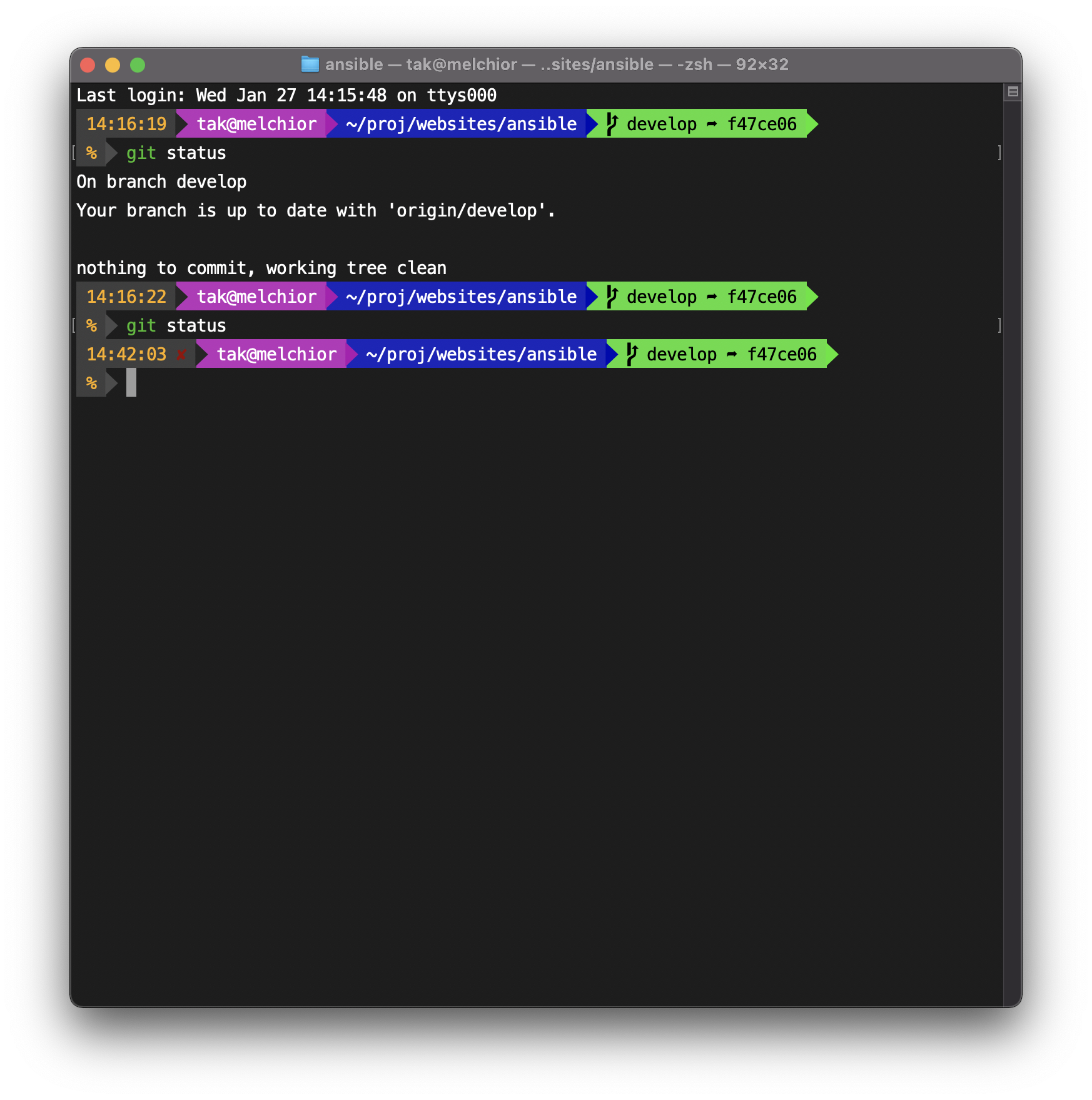Click the split pane icon above the scrollbar
This screenshot has height=1100, width=1092.
click(x=1013, y=92)
